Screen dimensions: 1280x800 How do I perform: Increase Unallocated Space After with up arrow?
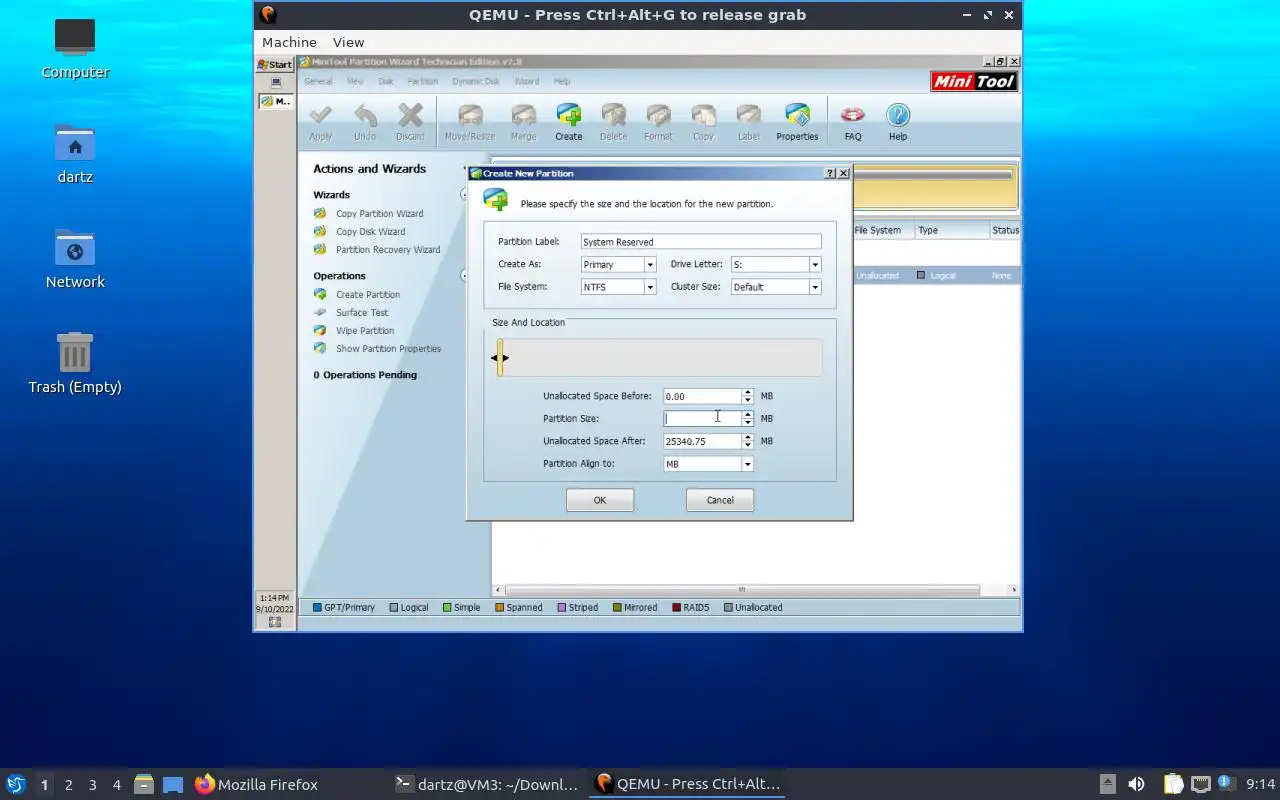747,437
